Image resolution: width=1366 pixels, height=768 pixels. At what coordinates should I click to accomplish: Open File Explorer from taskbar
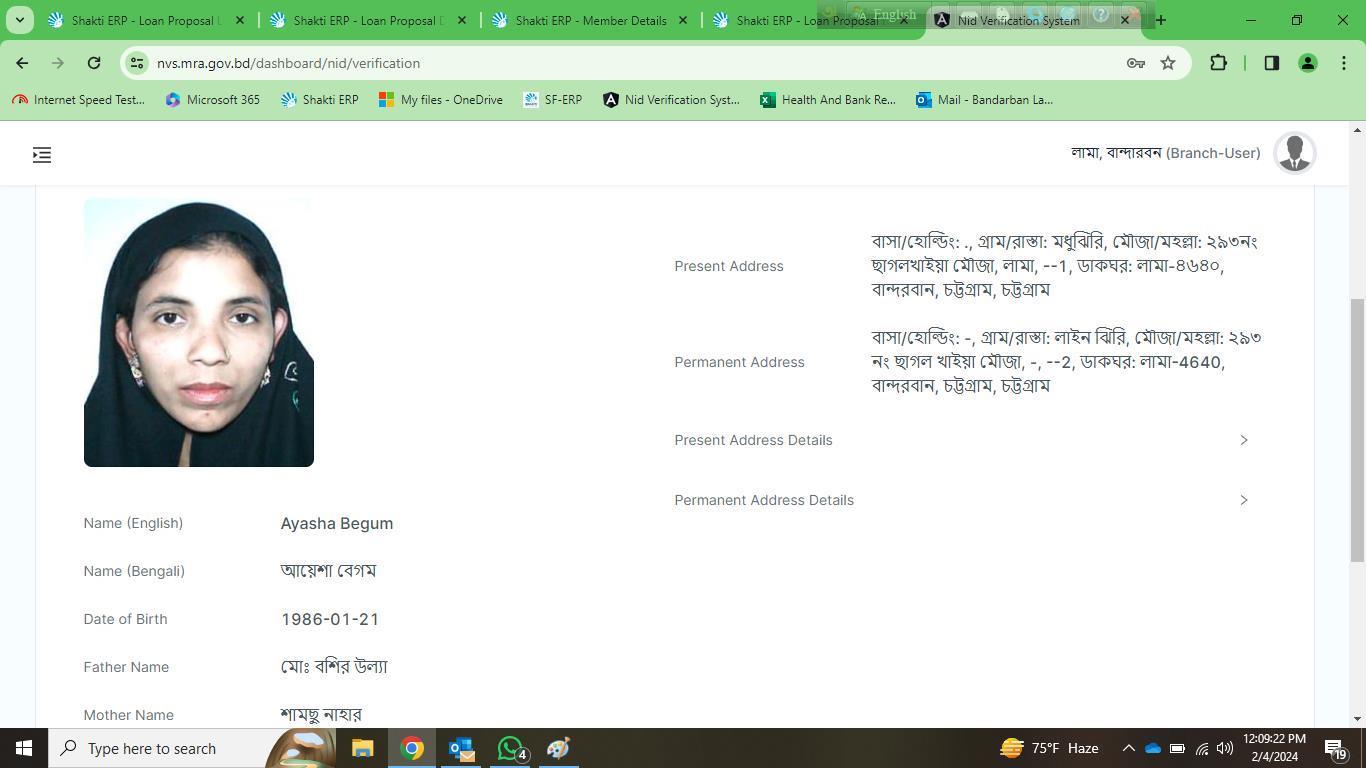click(x=362, y=748)
